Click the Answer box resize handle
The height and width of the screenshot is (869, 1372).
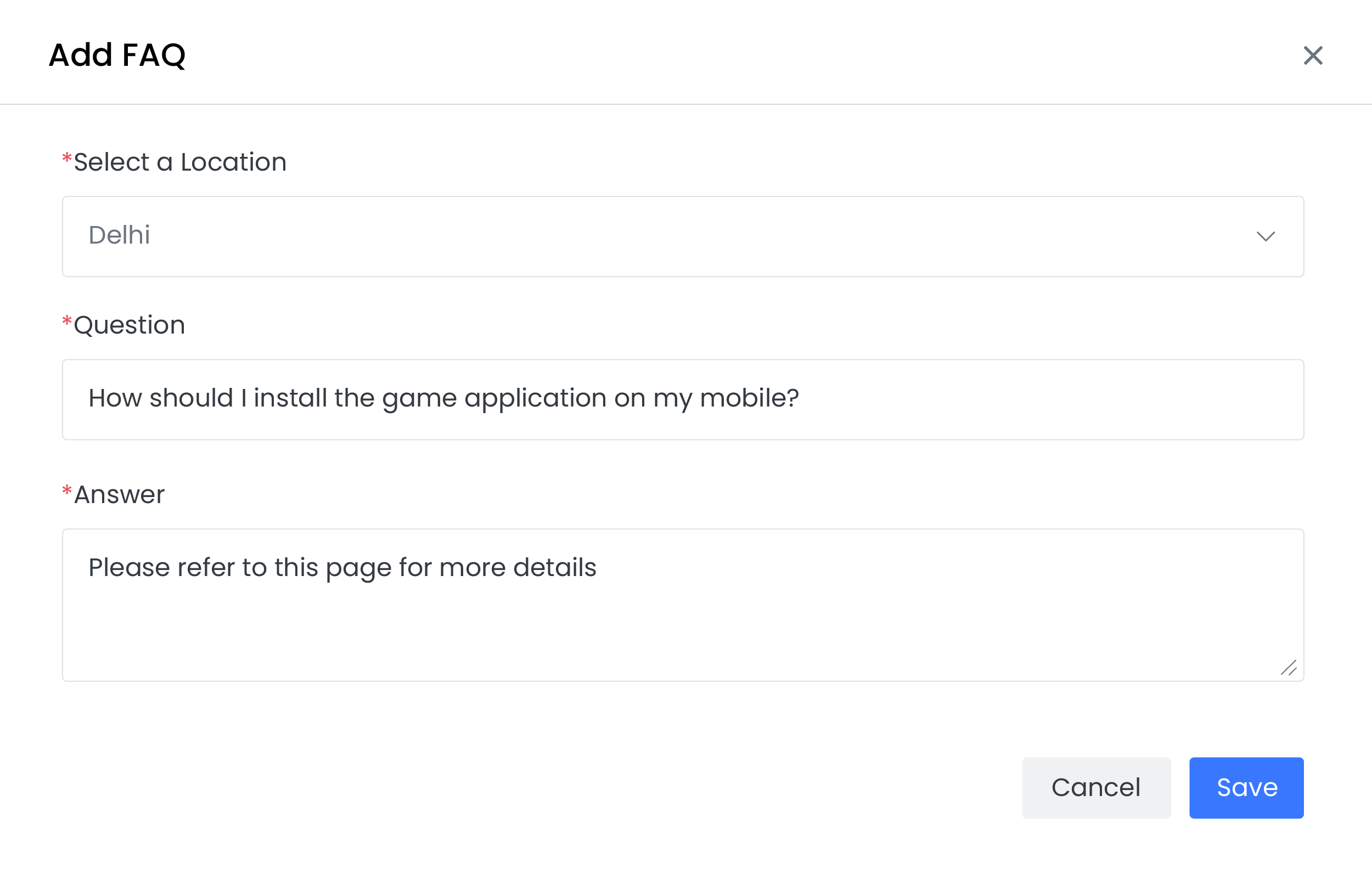[1289, 668]
